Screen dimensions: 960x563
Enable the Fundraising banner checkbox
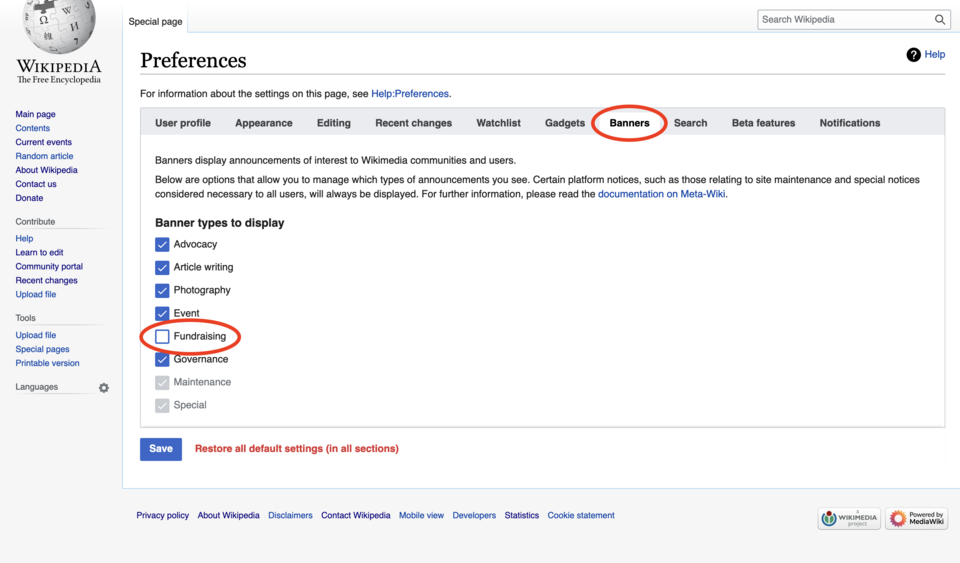click(162, 337)
